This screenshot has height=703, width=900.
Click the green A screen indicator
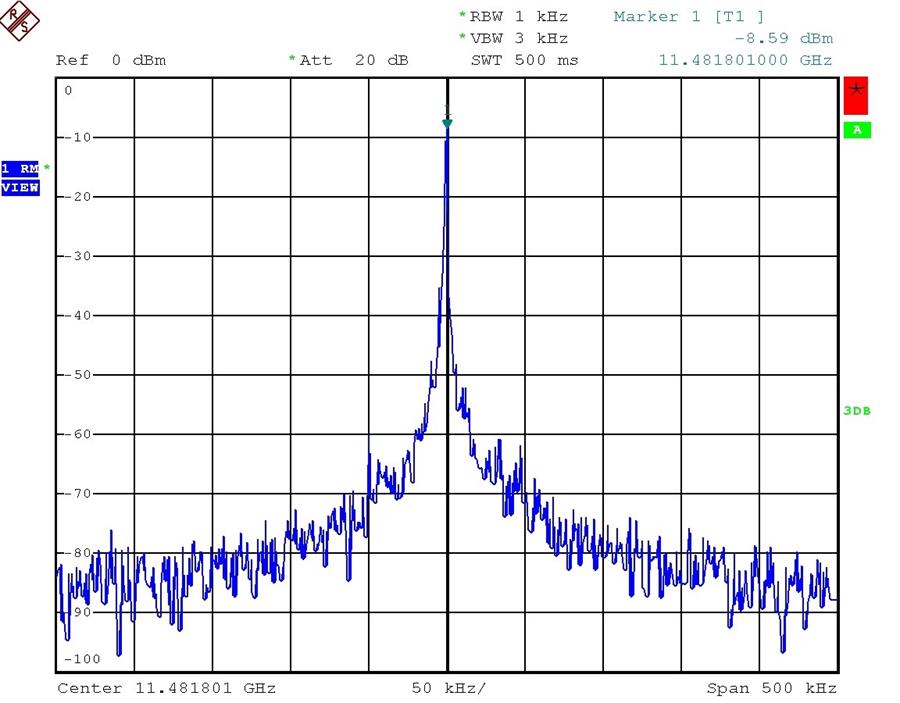(856, 130)
